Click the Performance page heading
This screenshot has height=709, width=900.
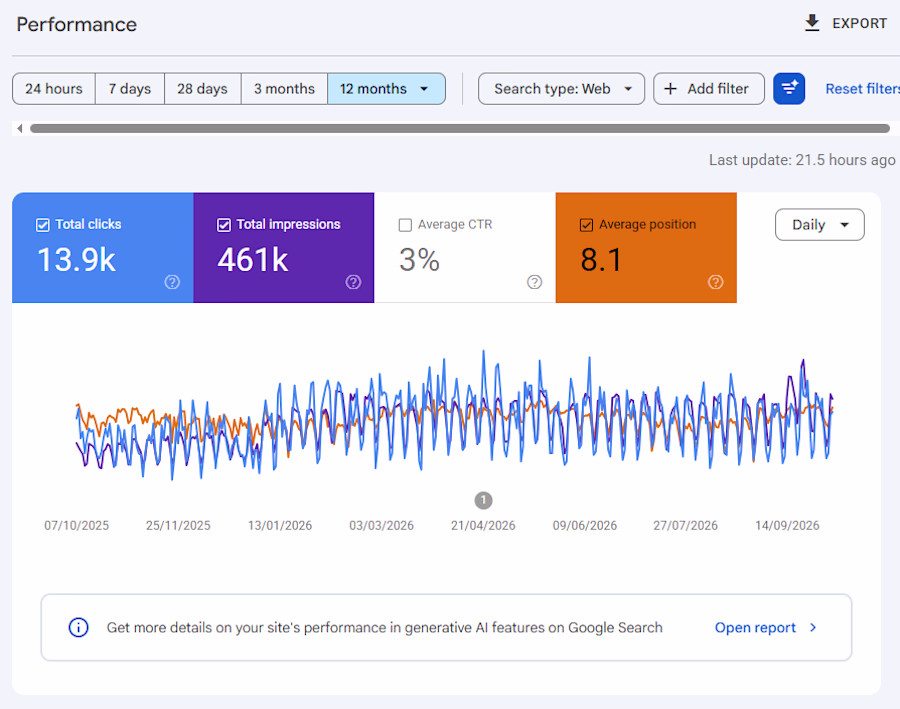(77, 24)
